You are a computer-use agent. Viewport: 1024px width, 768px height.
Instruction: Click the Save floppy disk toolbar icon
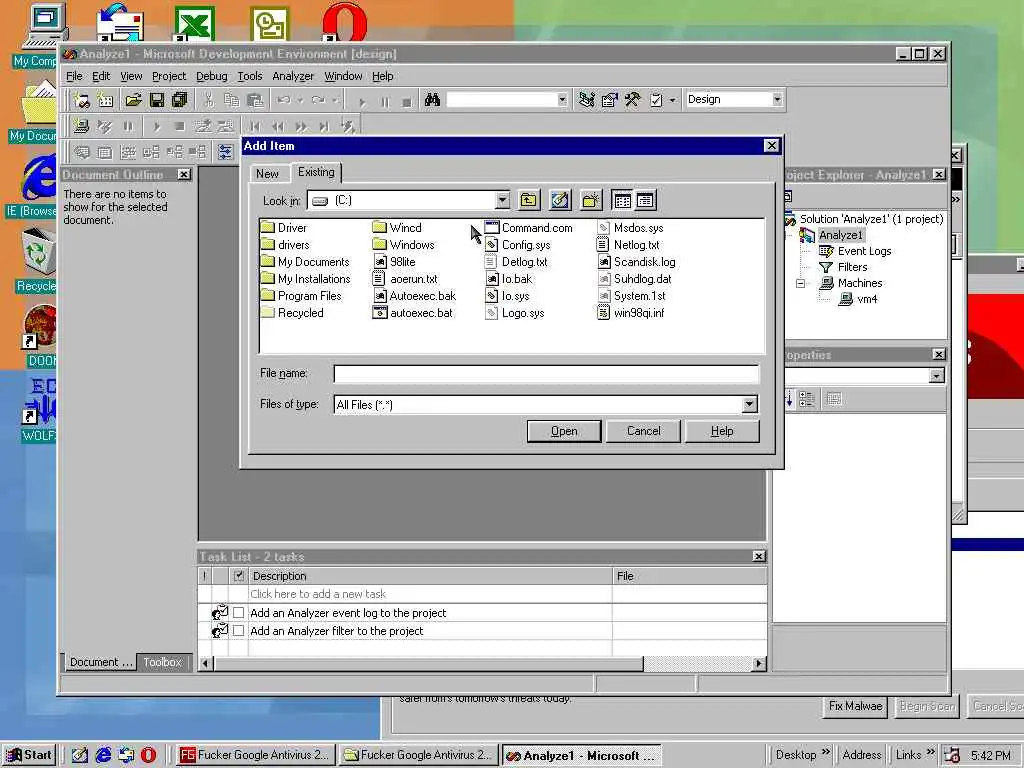[157, 100]
